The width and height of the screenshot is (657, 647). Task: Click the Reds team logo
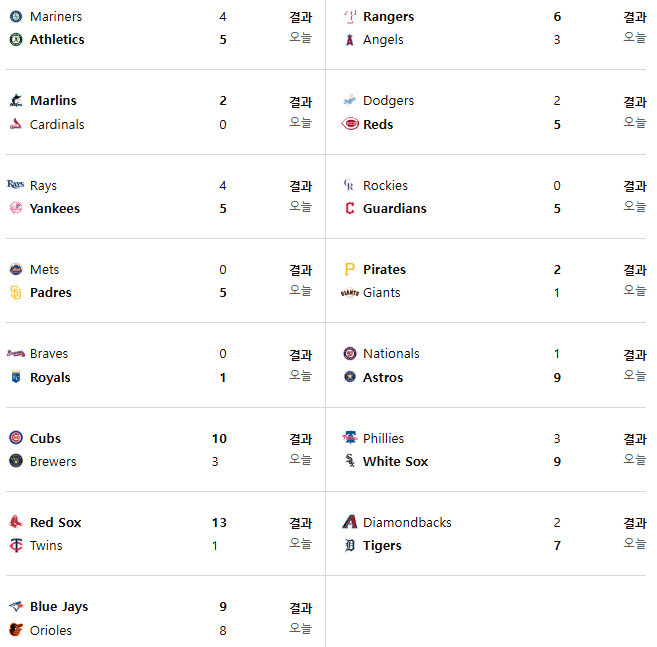350,124
